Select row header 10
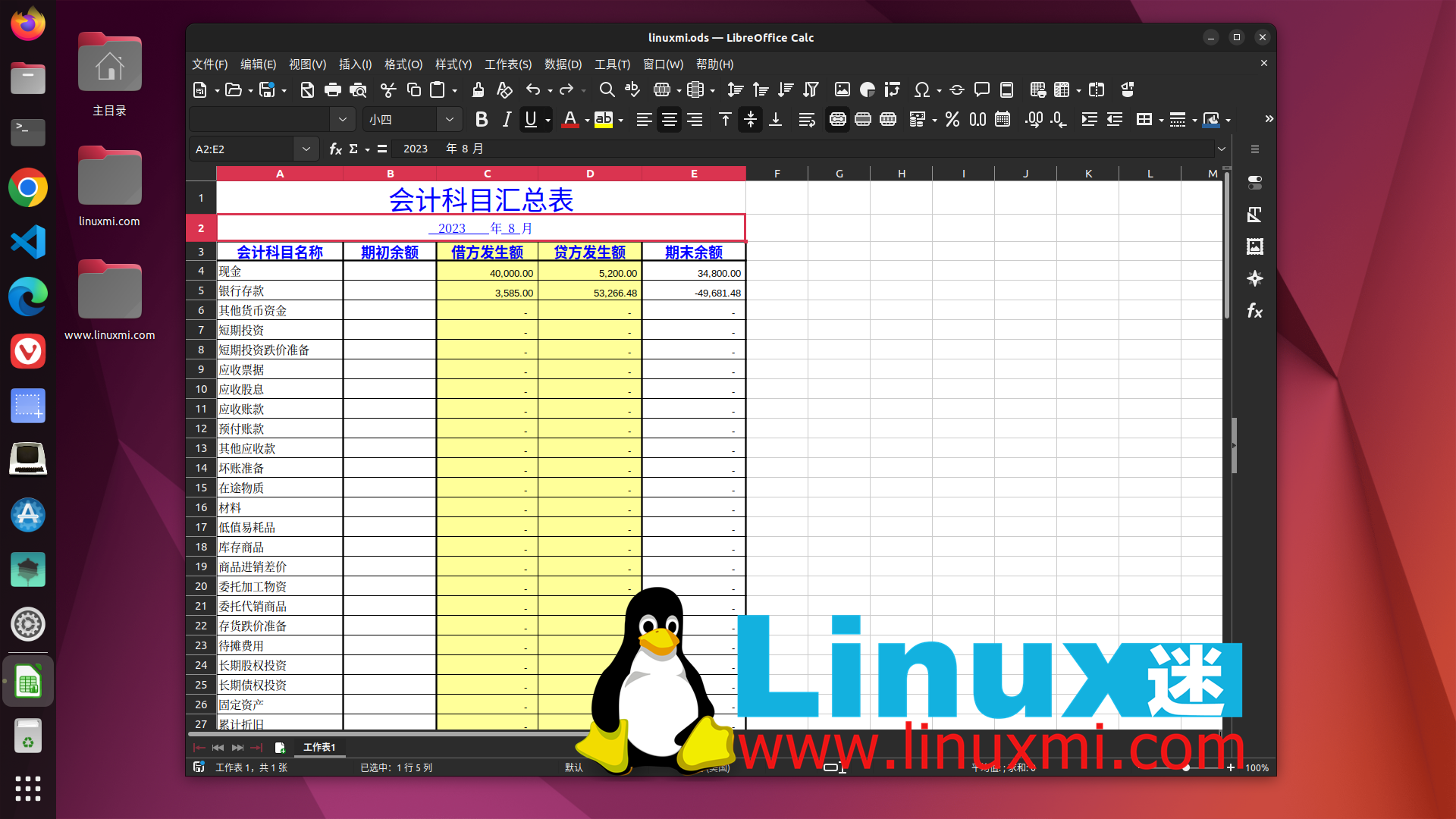The image size is (1456, 819). coord(201,389)
